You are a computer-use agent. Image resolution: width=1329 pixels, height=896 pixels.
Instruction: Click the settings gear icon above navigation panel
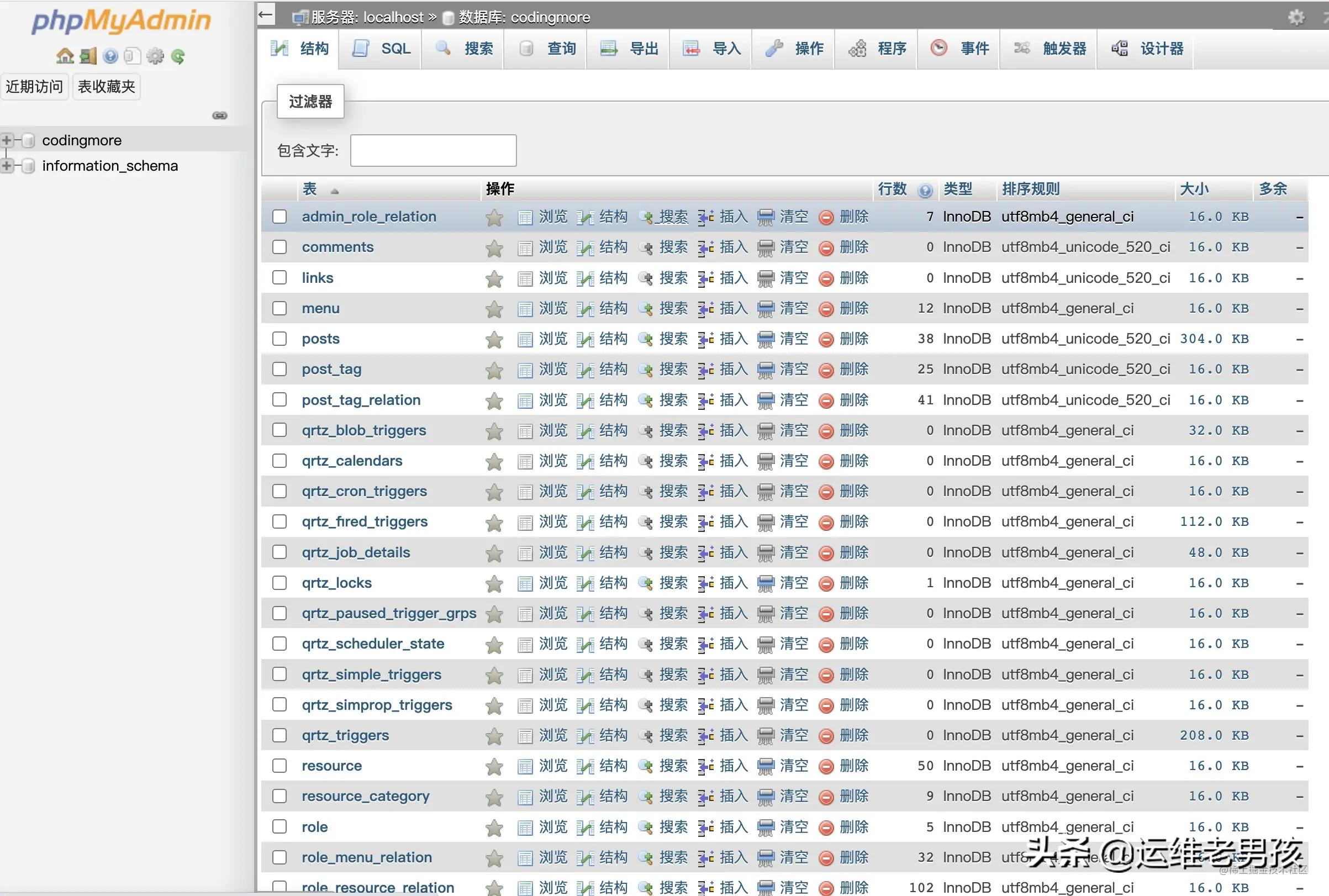pos(155,55)
